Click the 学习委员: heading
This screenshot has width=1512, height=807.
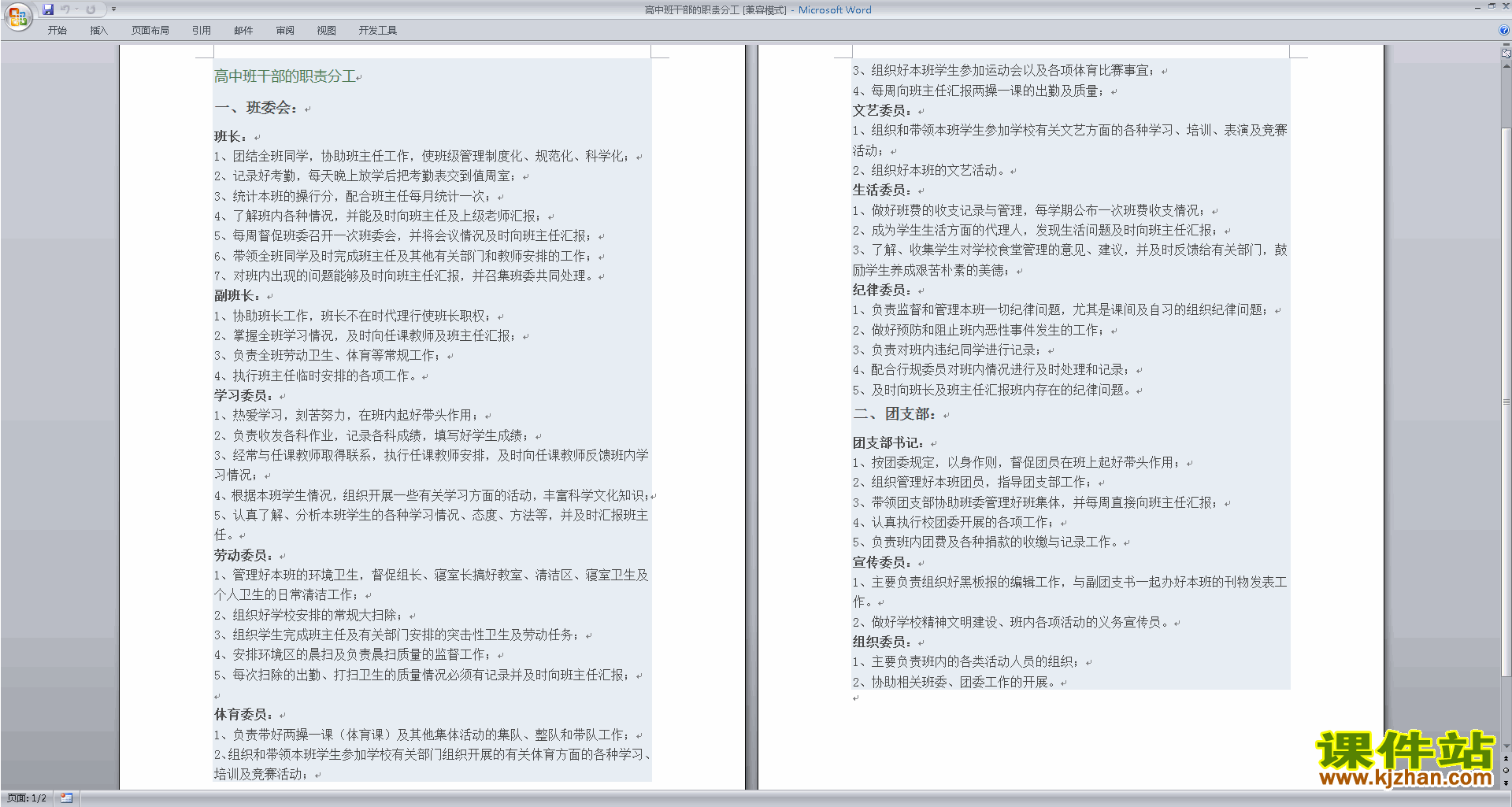(243, 396)
